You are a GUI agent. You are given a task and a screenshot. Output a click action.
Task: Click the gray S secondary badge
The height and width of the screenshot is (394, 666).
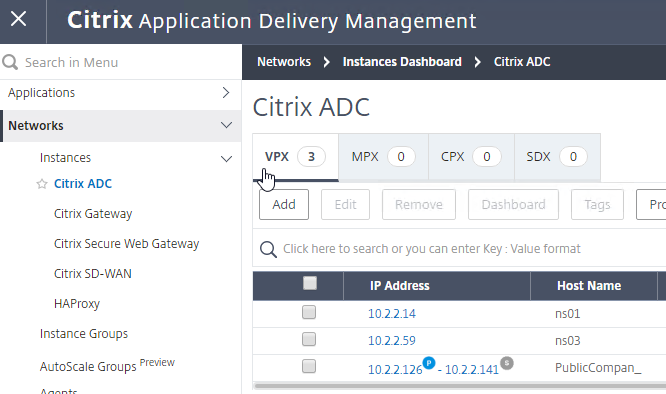point(507,363)
